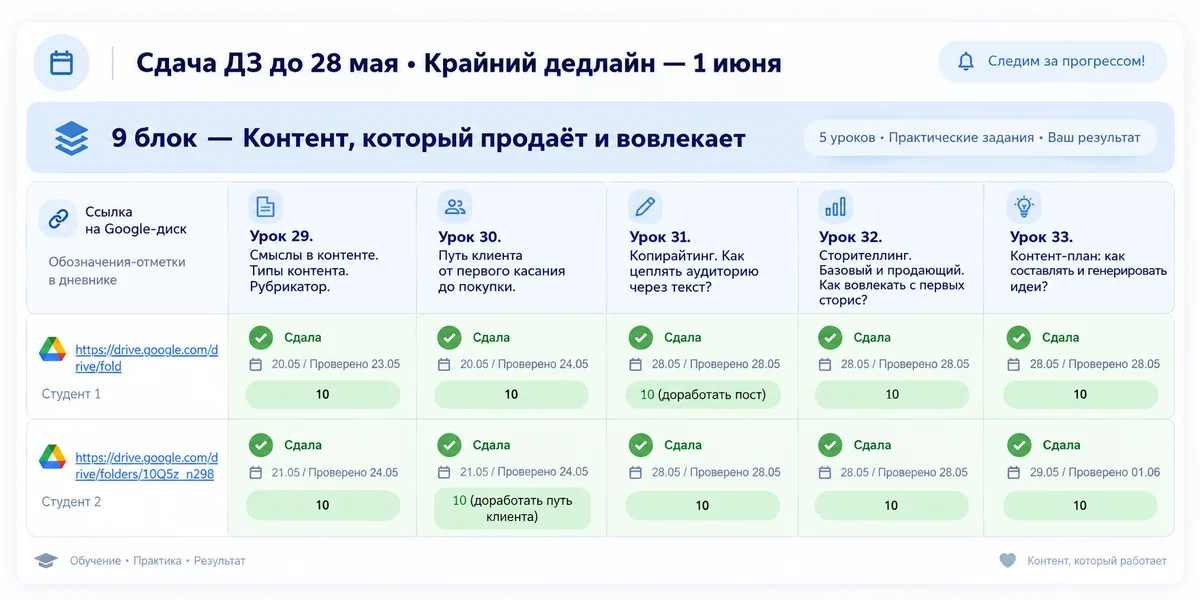This screenshot has height=600, width=1200.
Task: Click the Урок 33. heading
Action: click(1041, 237)
